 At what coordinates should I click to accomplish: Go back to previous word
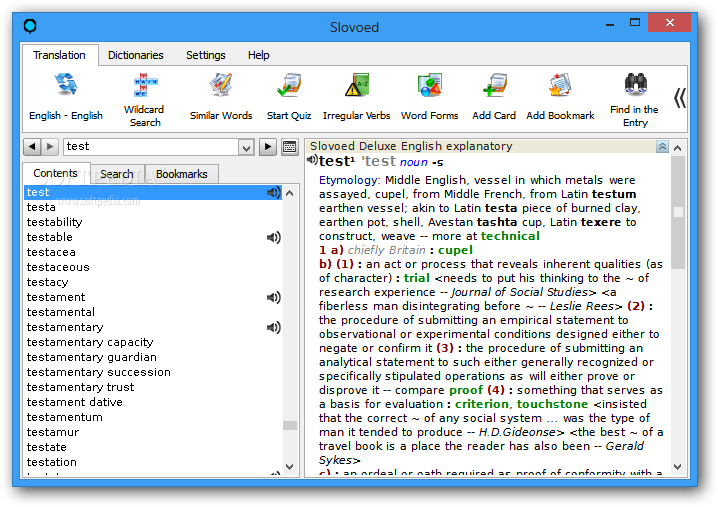[x=32, y=147]
